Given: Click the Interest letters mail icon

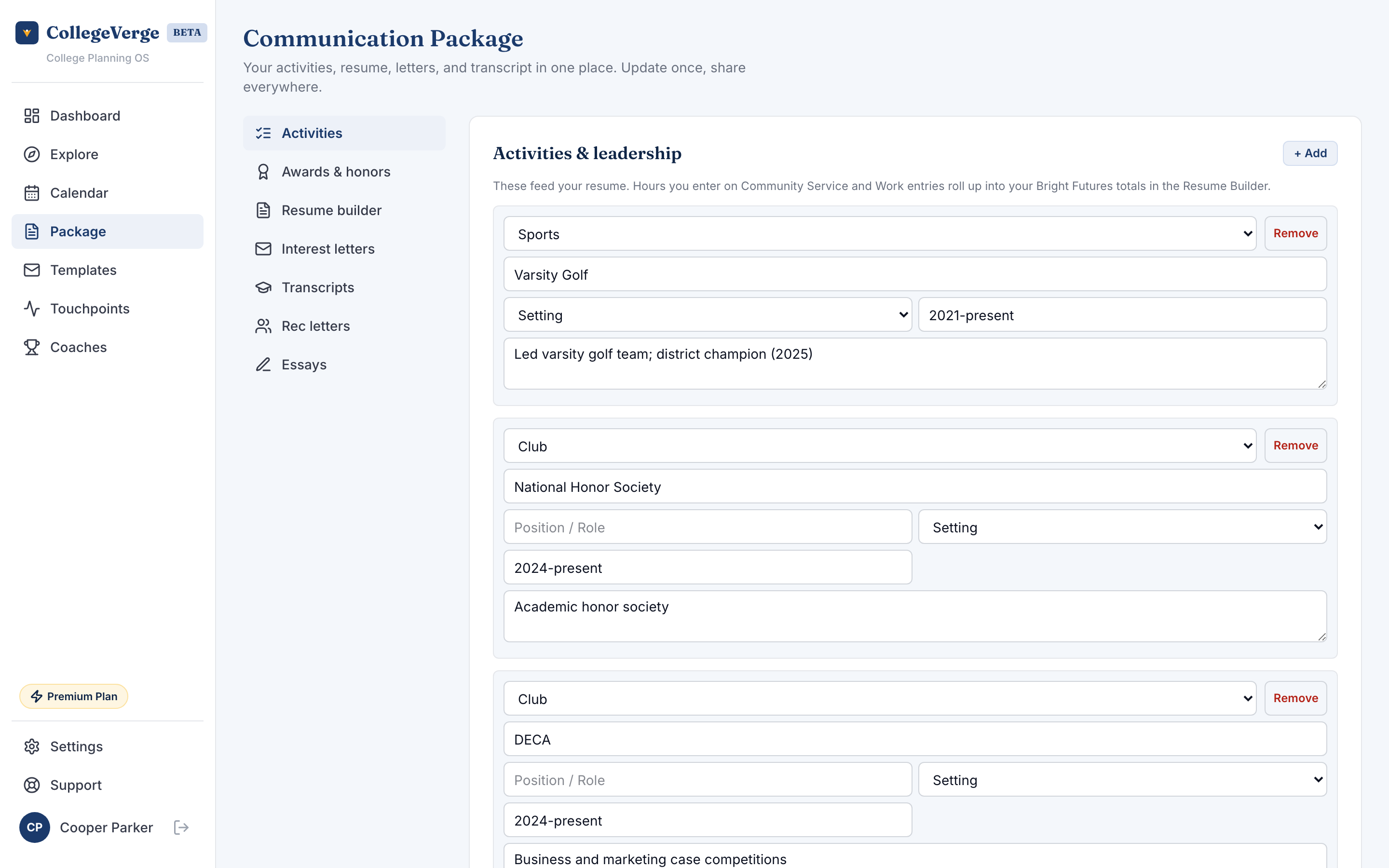Looking at the screenshot, I should 263,248.
